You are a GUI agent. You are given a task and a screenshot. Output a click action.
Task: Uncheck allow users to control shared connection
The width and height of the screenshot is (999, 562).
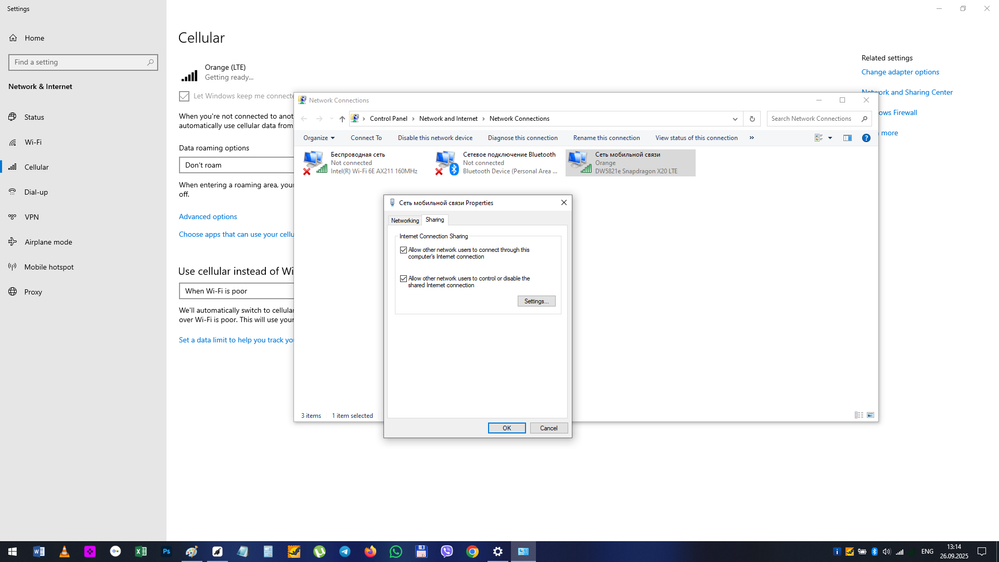pyautogui.click(x=404, y=279)
